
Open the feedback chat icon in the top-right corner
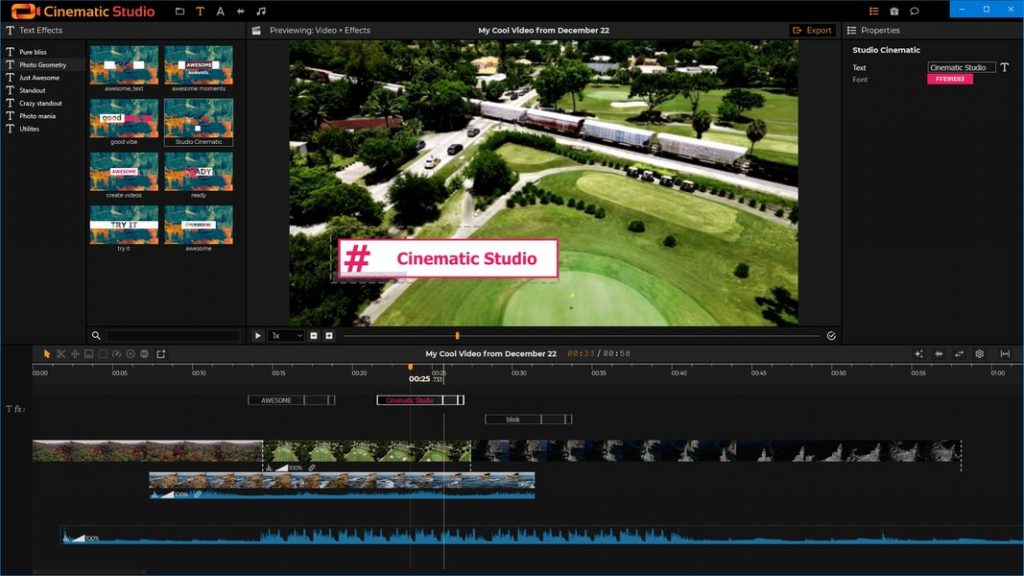tap(913, 11)
